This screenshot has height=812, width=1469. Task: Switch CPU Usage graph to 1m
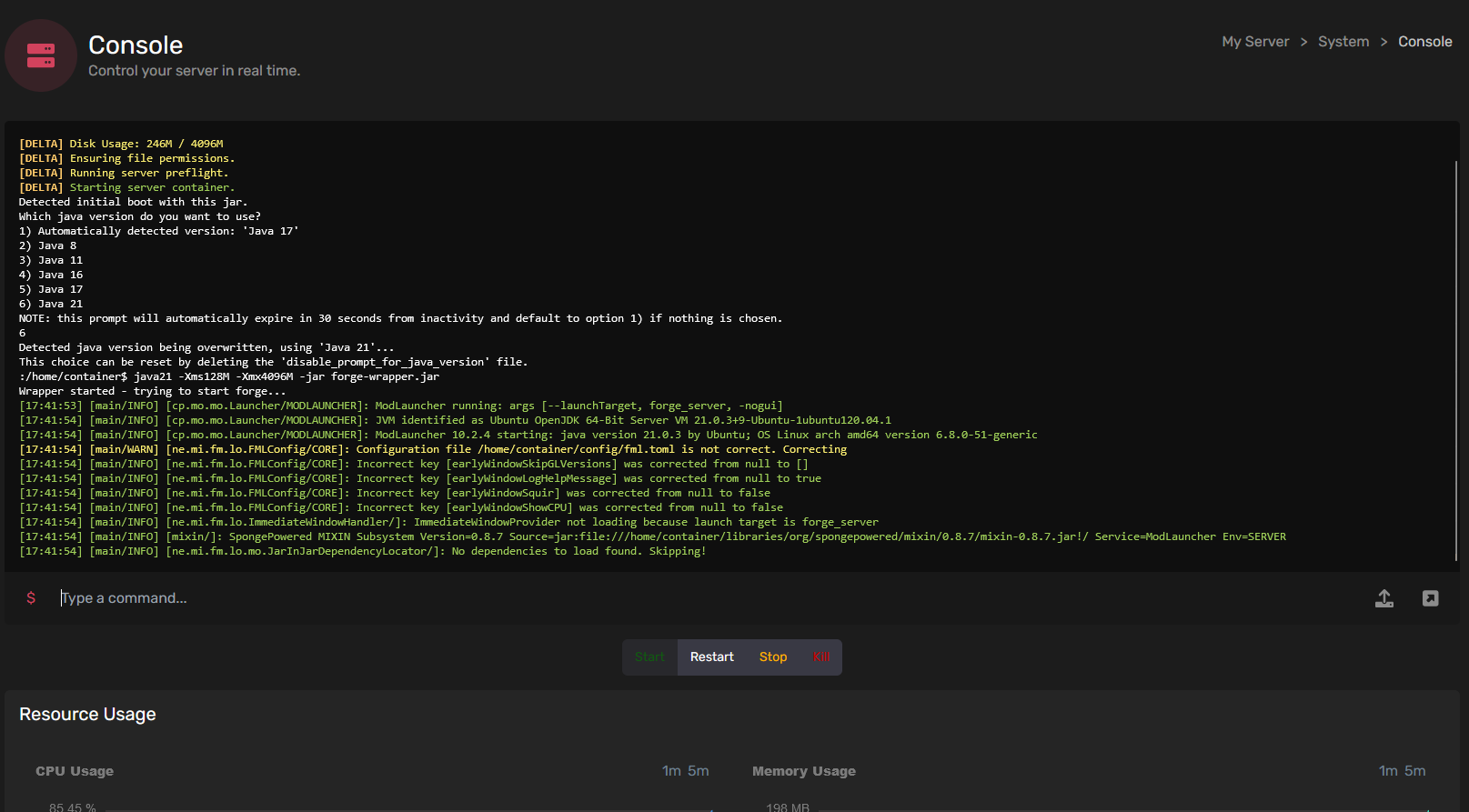tap(671, 771)
